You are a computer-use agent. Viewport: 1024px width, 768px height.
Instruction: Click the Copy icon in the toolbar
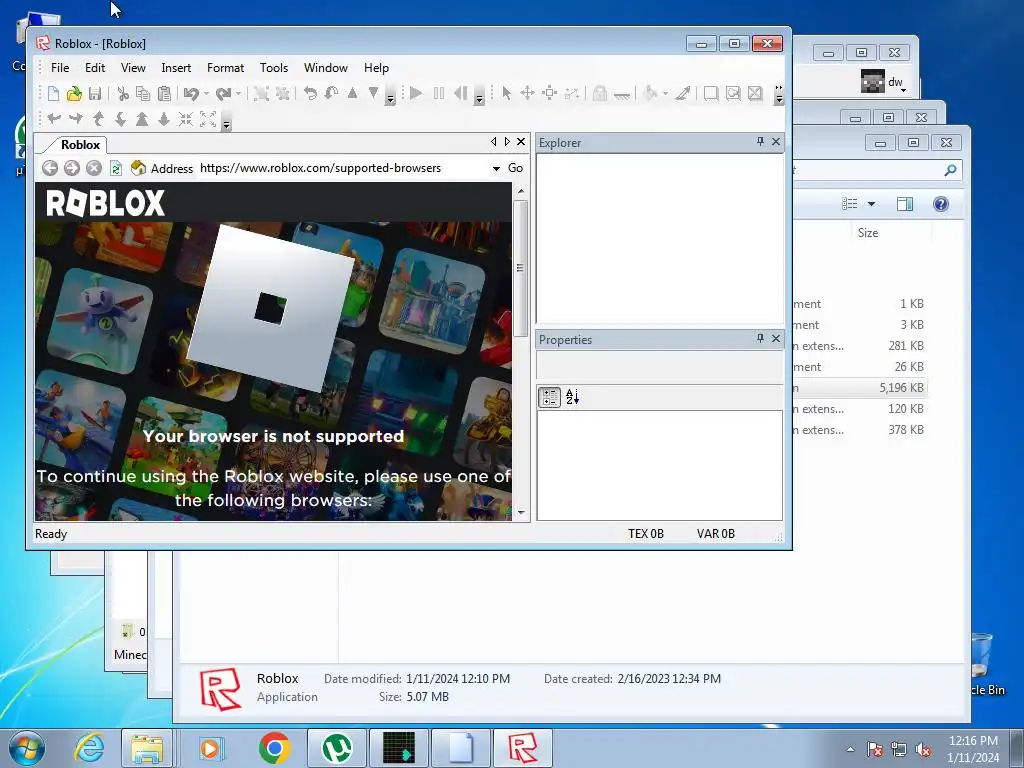point(143,93)
